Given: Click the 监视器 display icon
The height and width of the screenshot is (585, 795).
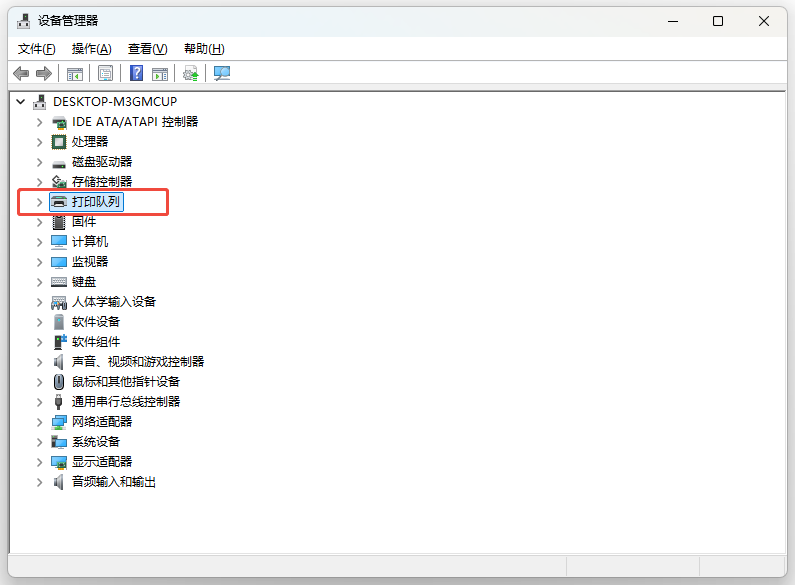Looking at the screenshot, I should pos(59,262).
